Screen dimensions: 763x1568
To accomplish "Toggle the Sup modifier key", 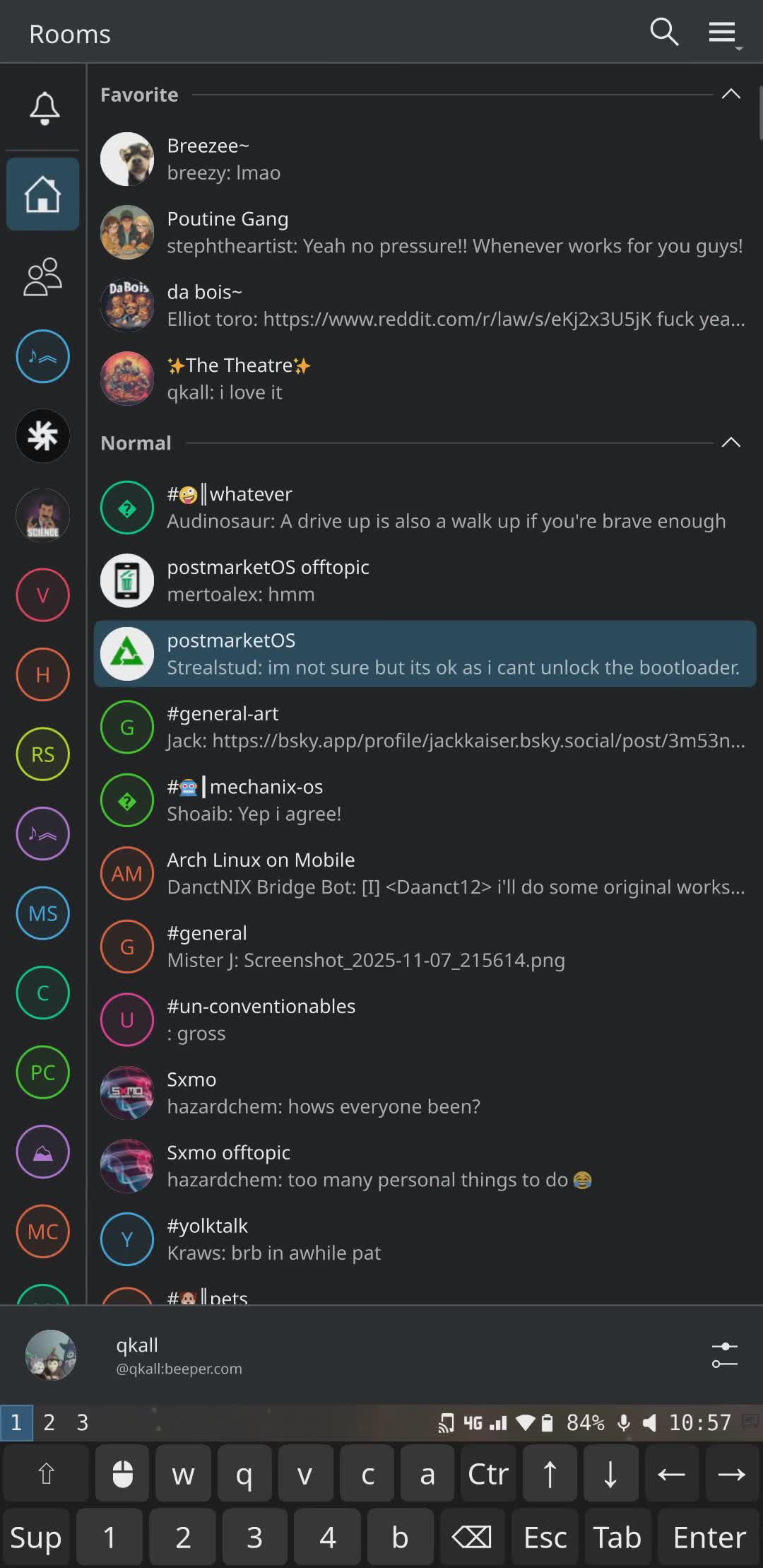I will click(x=36, y=1537).
